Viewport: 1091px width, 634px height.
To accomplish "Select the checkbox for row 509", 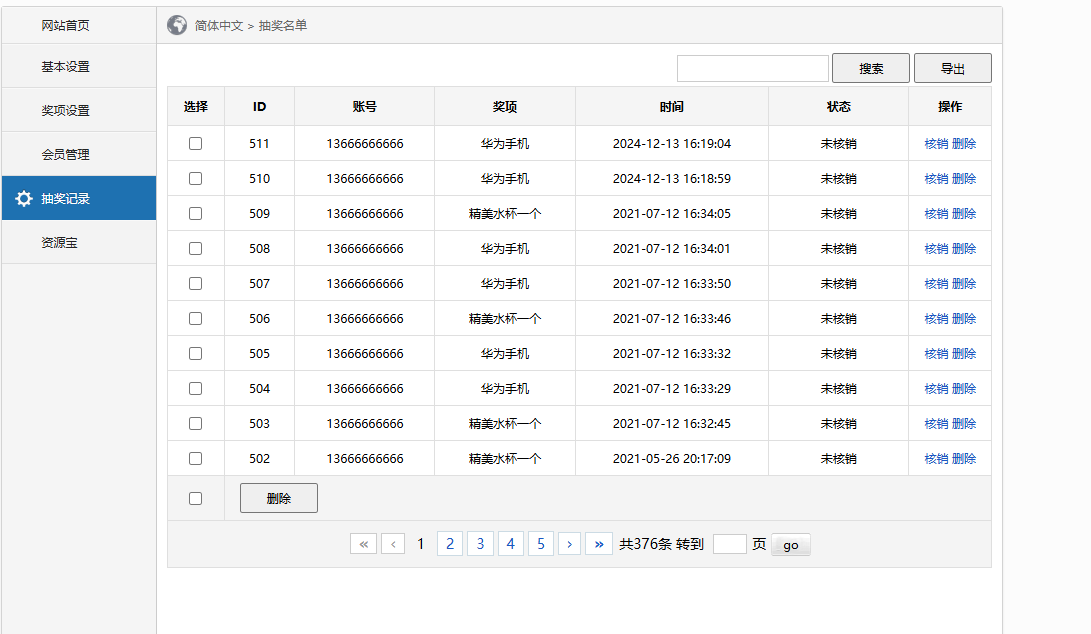I will click(x=196, y=214).
